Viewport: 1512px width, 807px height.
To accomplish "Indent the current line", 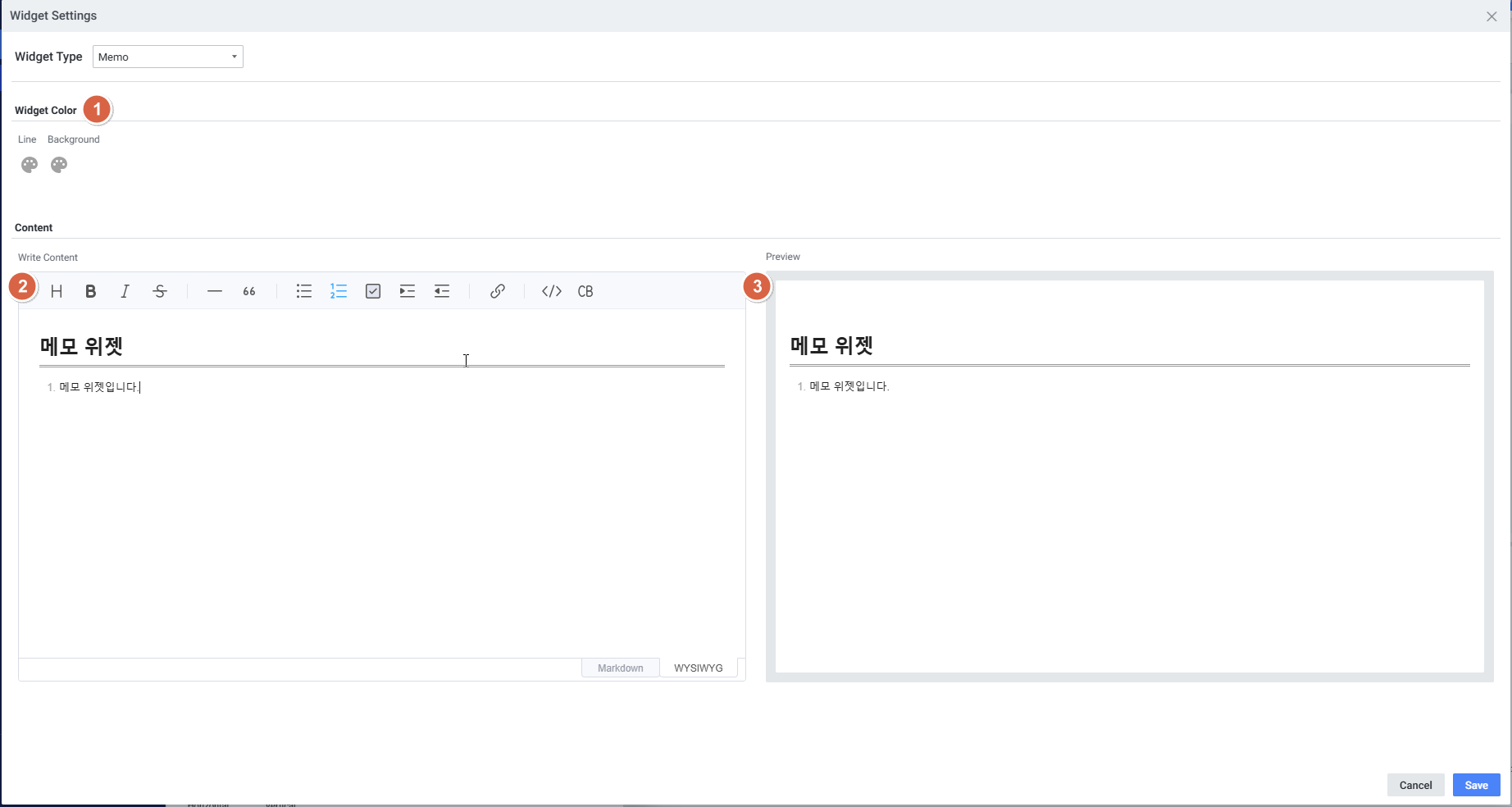I will tap(408, 291).
